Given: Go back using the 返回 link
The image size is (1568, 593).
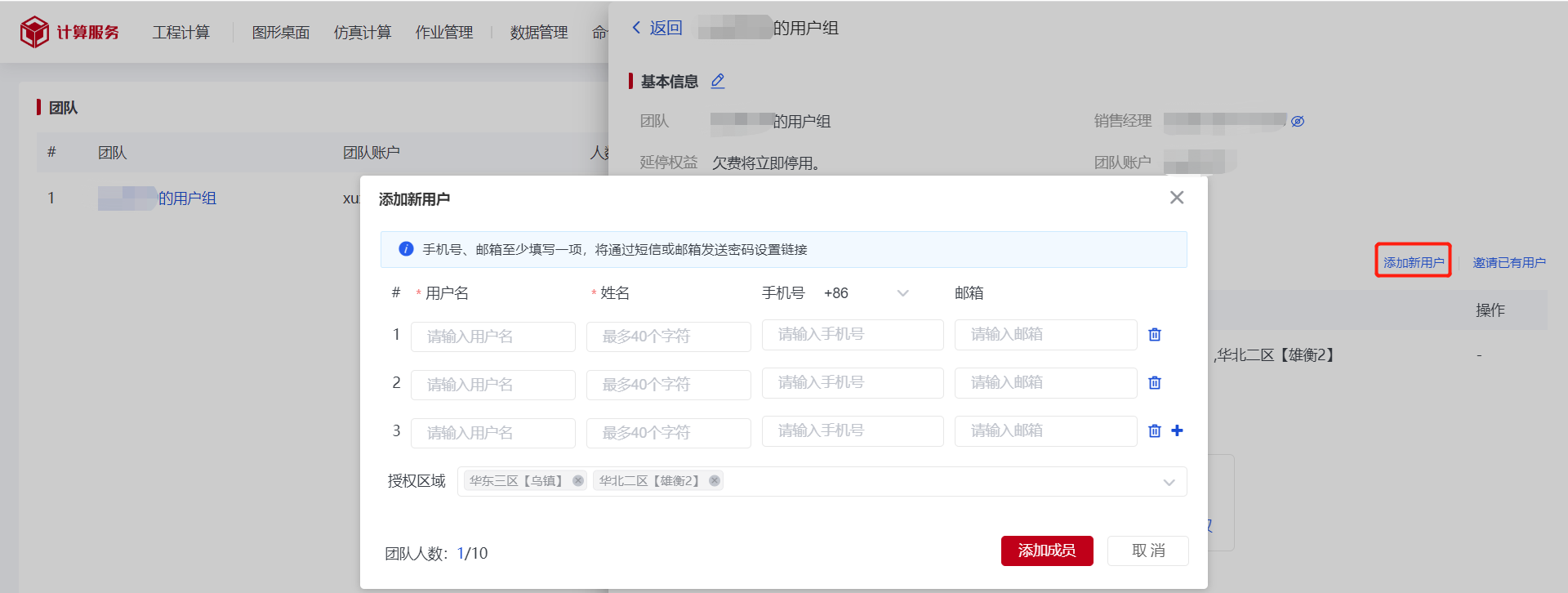Looking at the screenshot, I should 657,28.
